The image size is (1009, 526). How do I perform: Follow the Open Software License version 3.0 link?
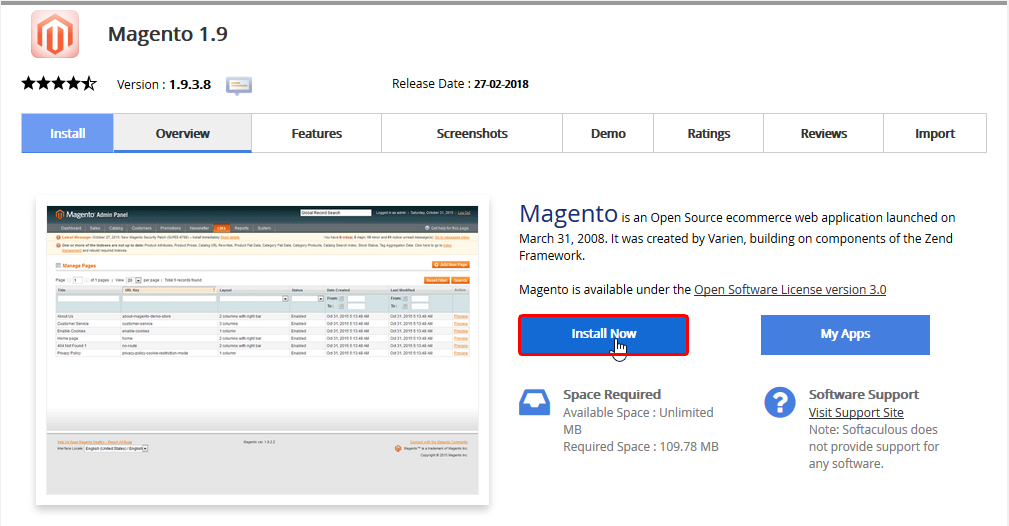tap(790, 290)
